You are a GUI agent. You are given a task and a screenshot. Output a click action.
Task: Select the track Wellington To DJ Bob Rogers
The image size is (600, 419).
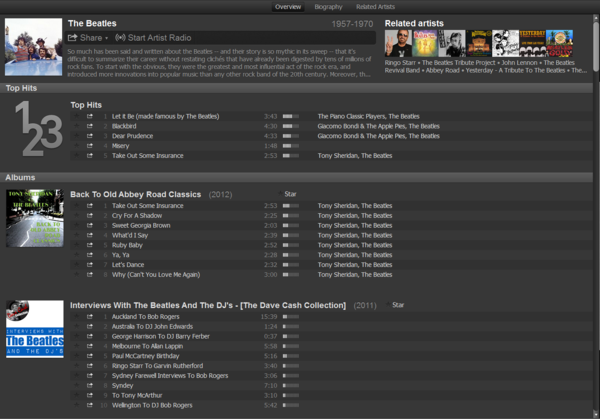[331, 405]
